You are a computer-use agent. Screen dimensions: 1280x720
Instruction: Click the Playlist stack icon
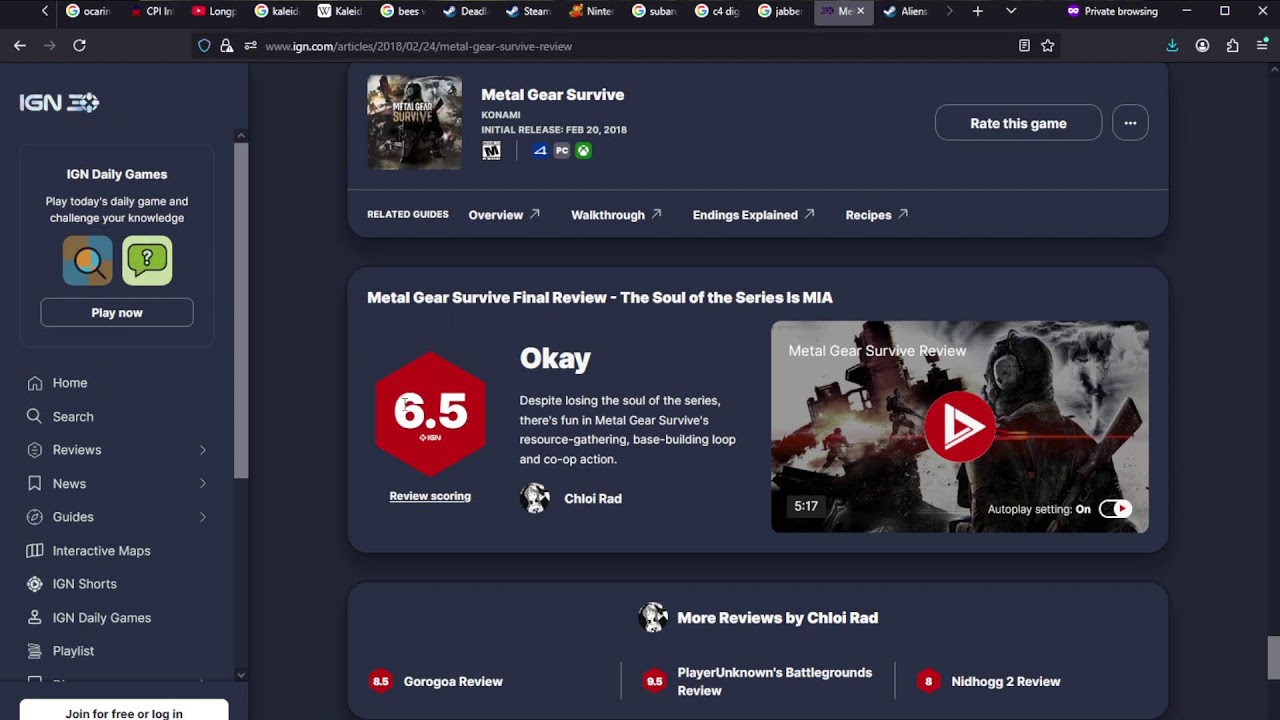pos(35,651)
